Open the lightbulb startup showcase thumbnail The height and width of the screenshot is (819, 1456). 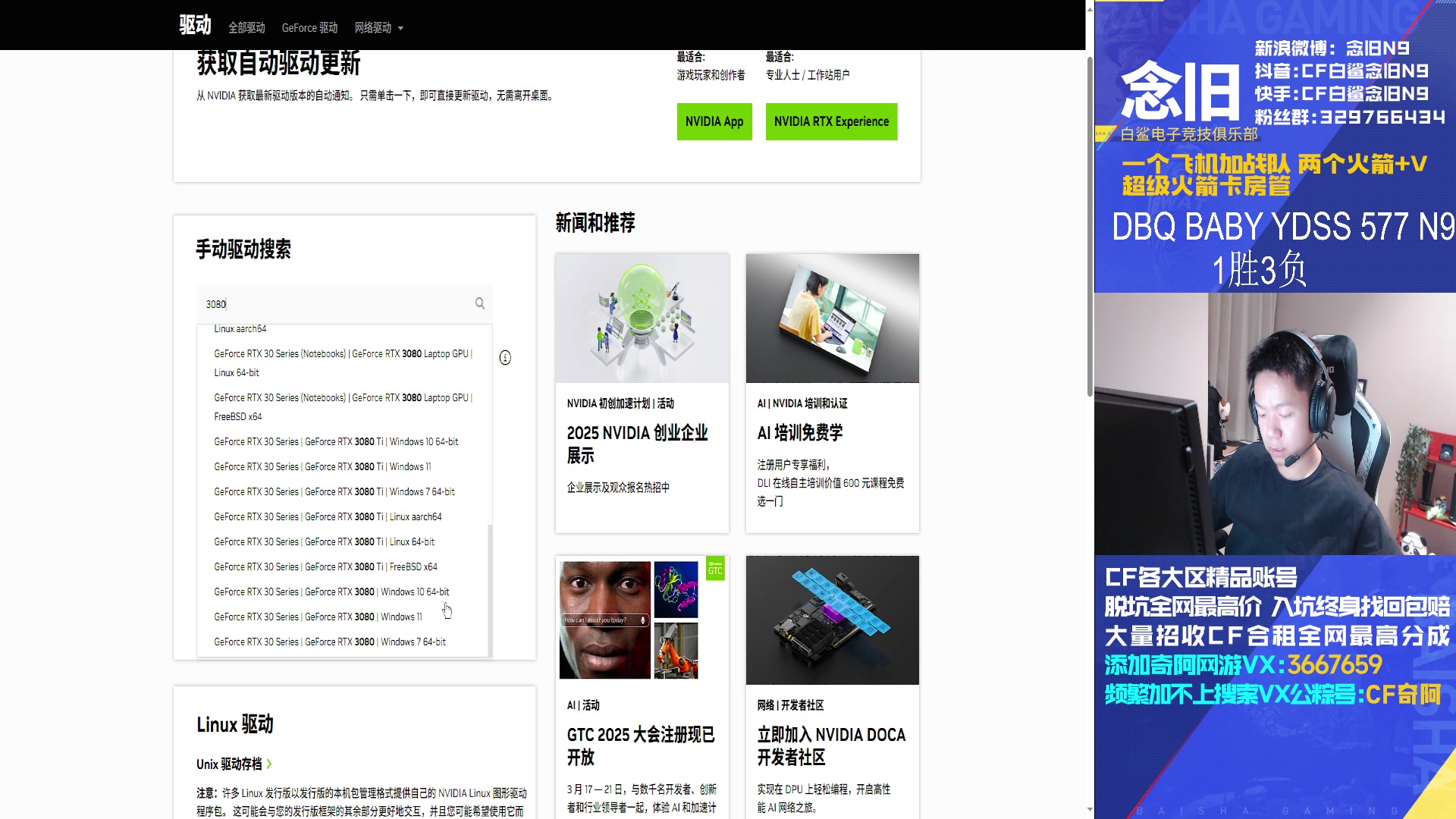[642, 318]
